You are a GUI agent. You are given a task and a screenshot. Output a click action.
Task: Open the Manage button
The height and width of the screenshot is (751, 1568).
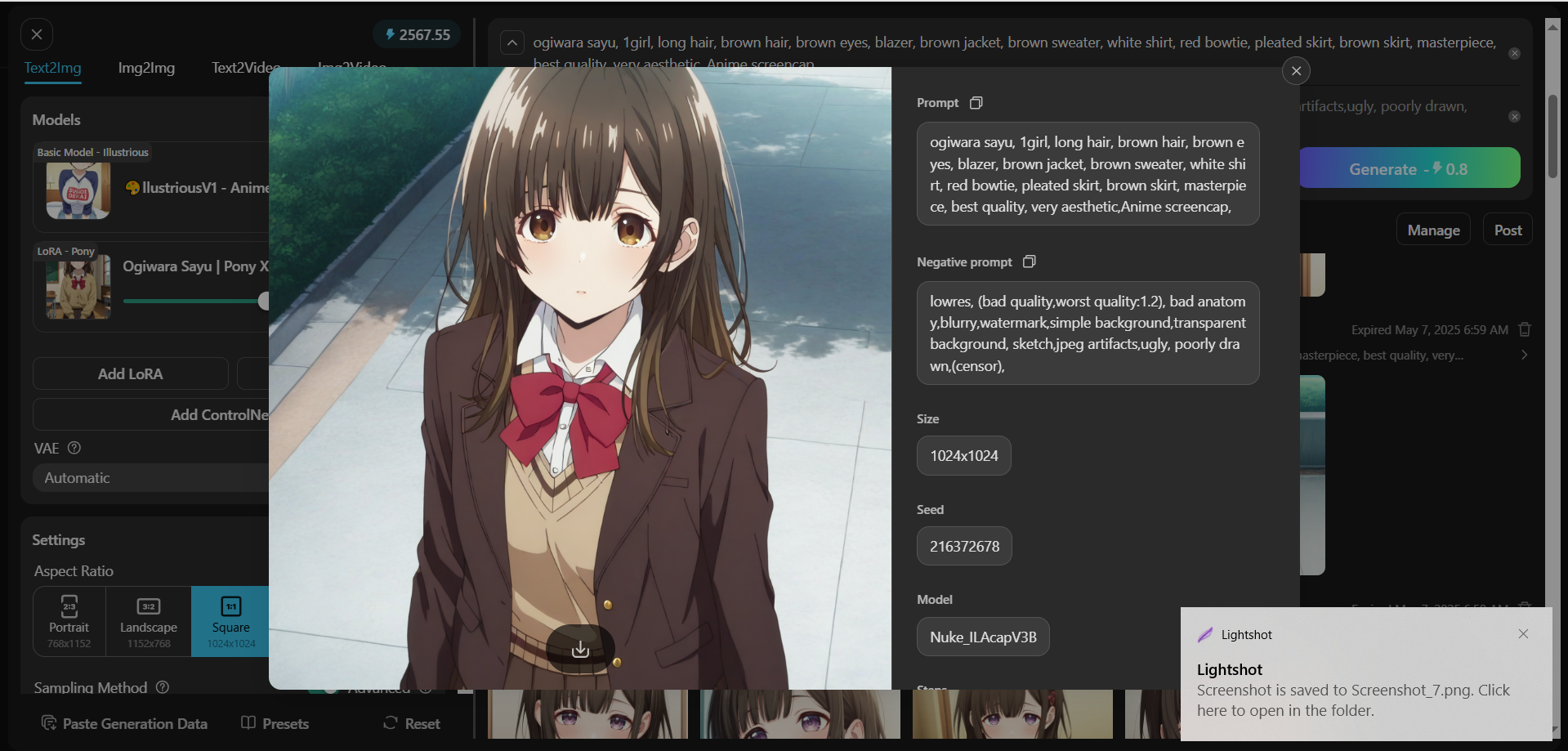[1433, 230]
